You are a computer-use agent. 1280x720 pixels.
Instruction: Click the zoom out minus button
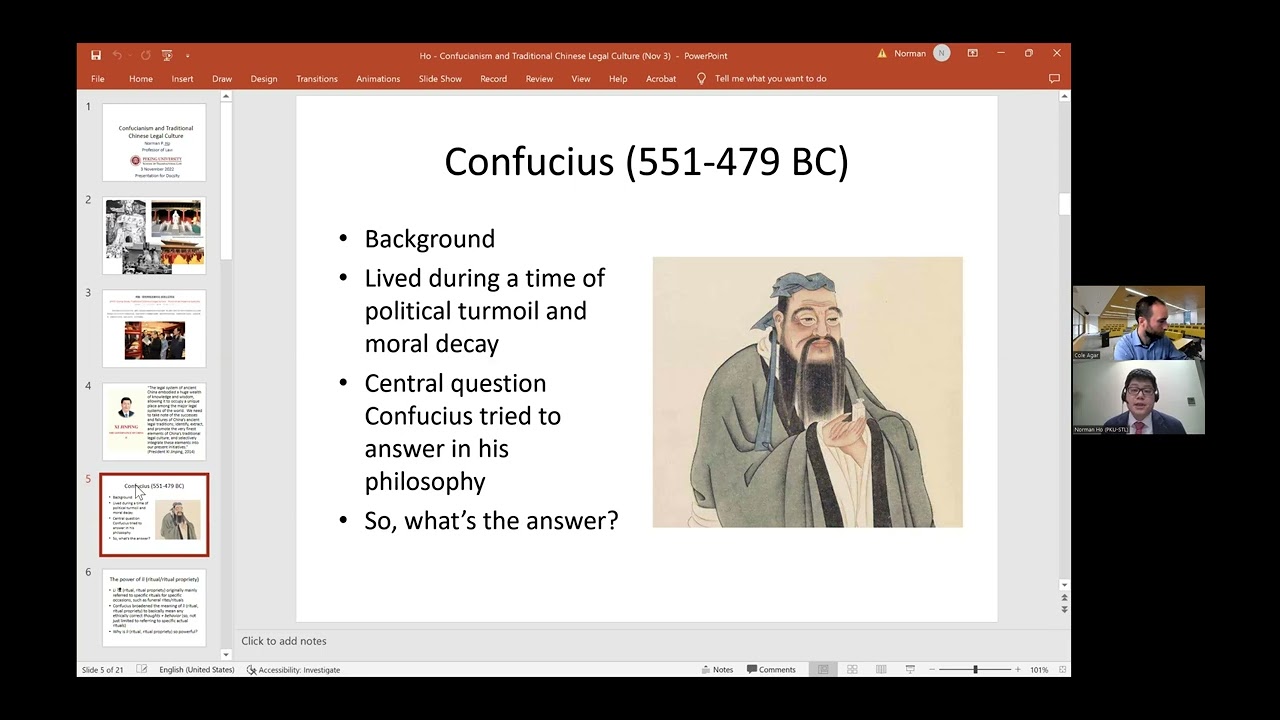932,670
